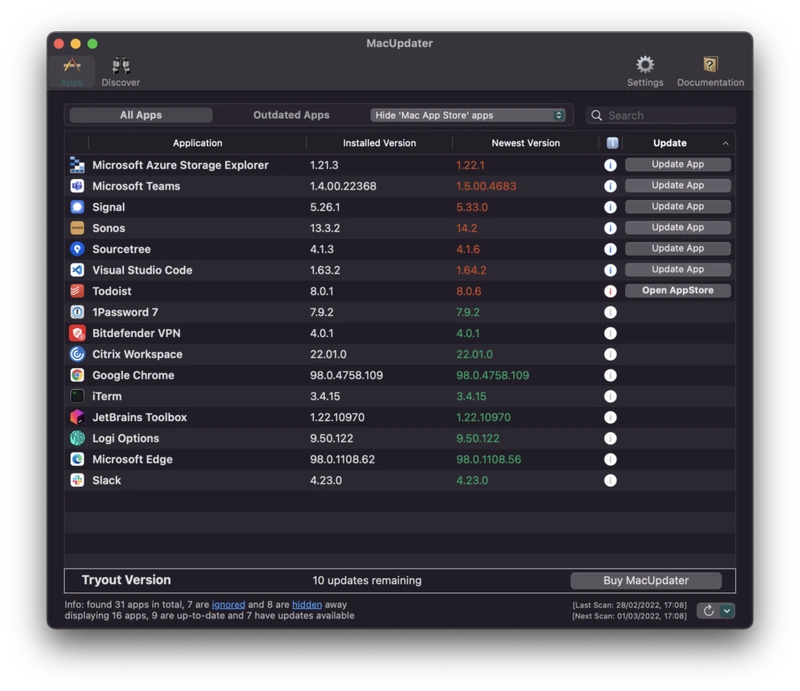Click the Google Chrome app icon
The height and width of the screenshot is (691, 800).
pos(75,375)
